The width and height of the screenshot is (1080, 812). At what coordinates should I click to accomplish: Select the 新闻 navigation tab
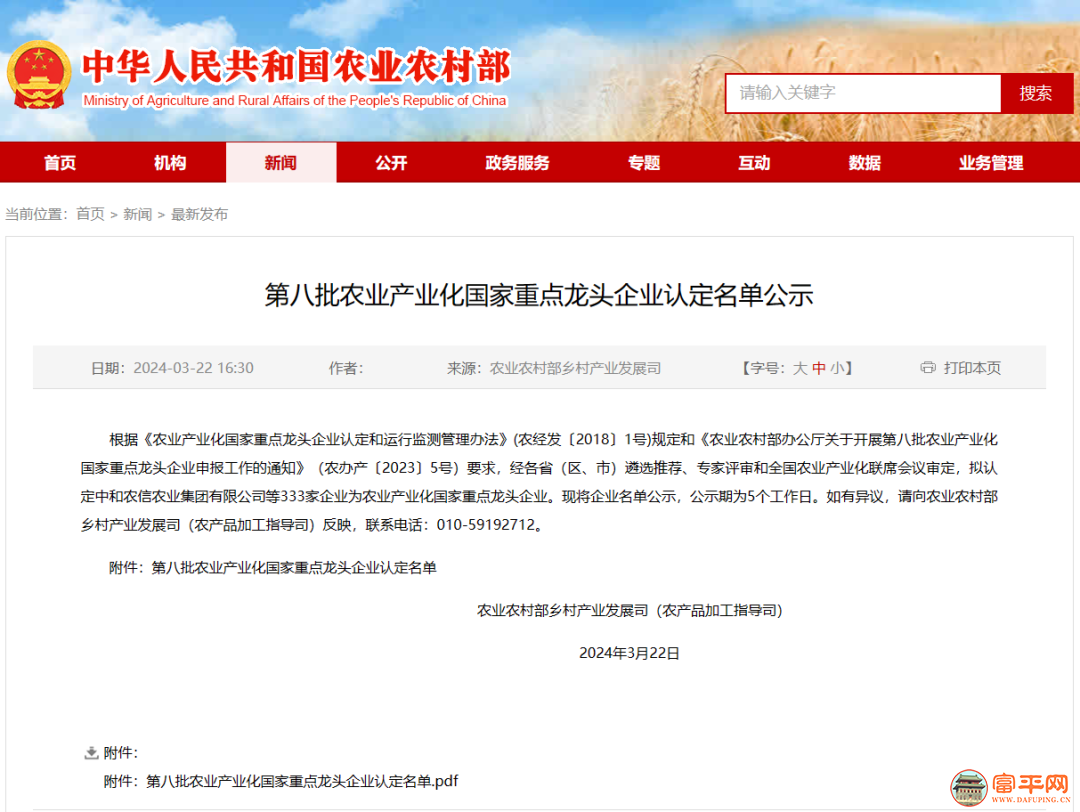tap(281, 163)
